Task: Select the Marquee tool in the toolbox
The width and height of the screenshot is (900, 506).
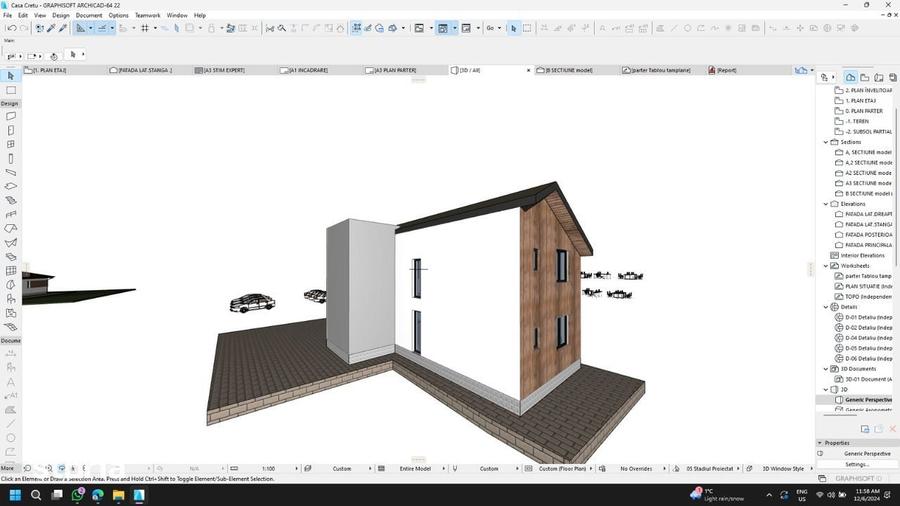Action: [11, 90]
